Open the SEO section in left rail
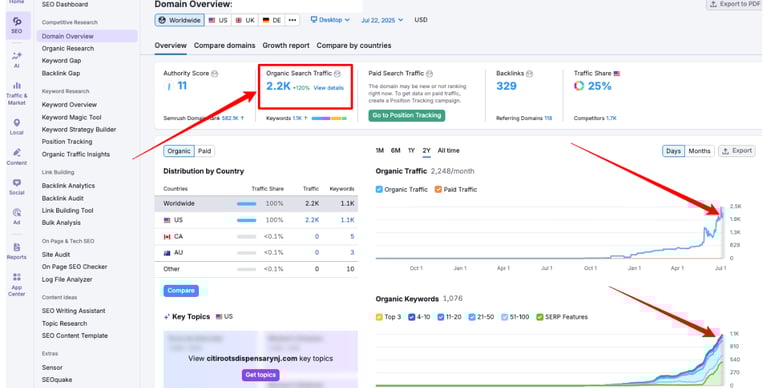This screenshot has height=388, width=768. 18,25
